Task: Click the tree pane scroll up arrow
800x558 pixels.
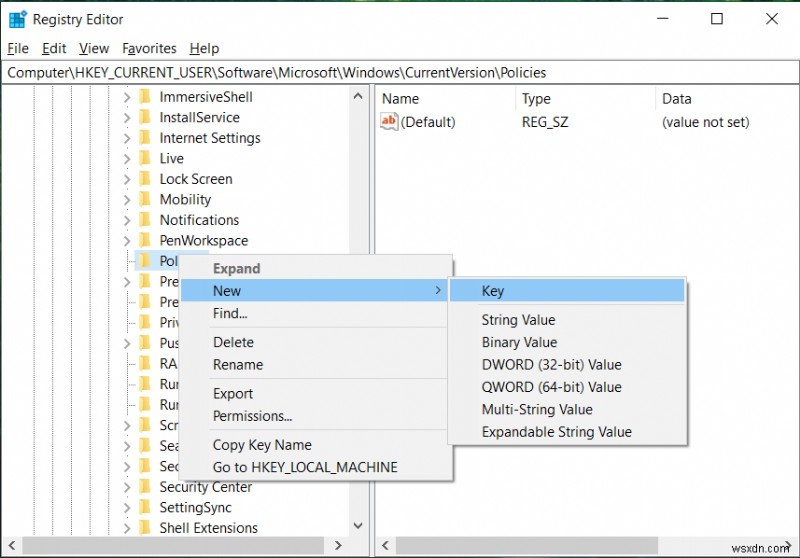Action: (x=358, y=96)
